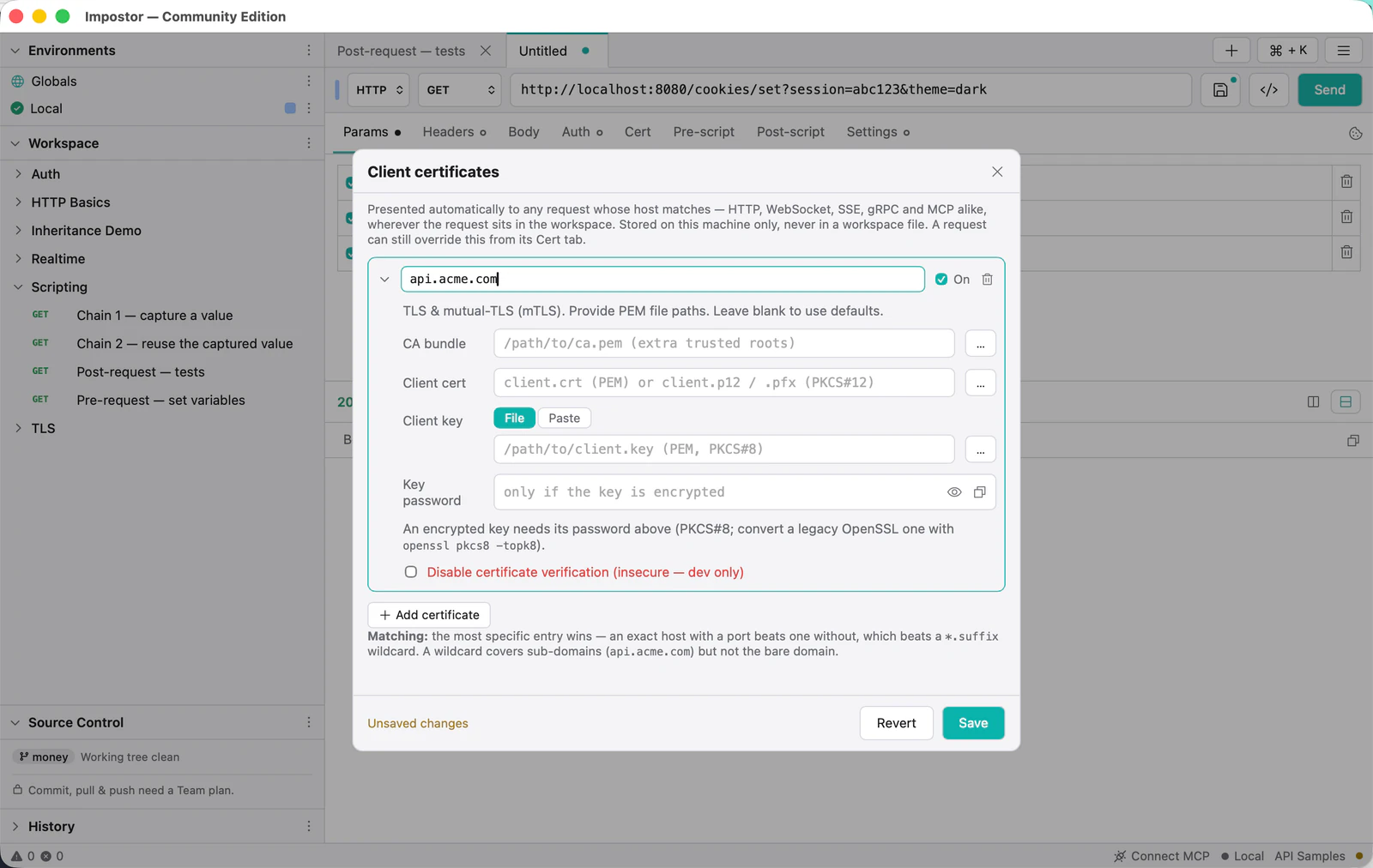Browse for Client cert file
The width and height of the screenshot is (1373, 868).
980,383
